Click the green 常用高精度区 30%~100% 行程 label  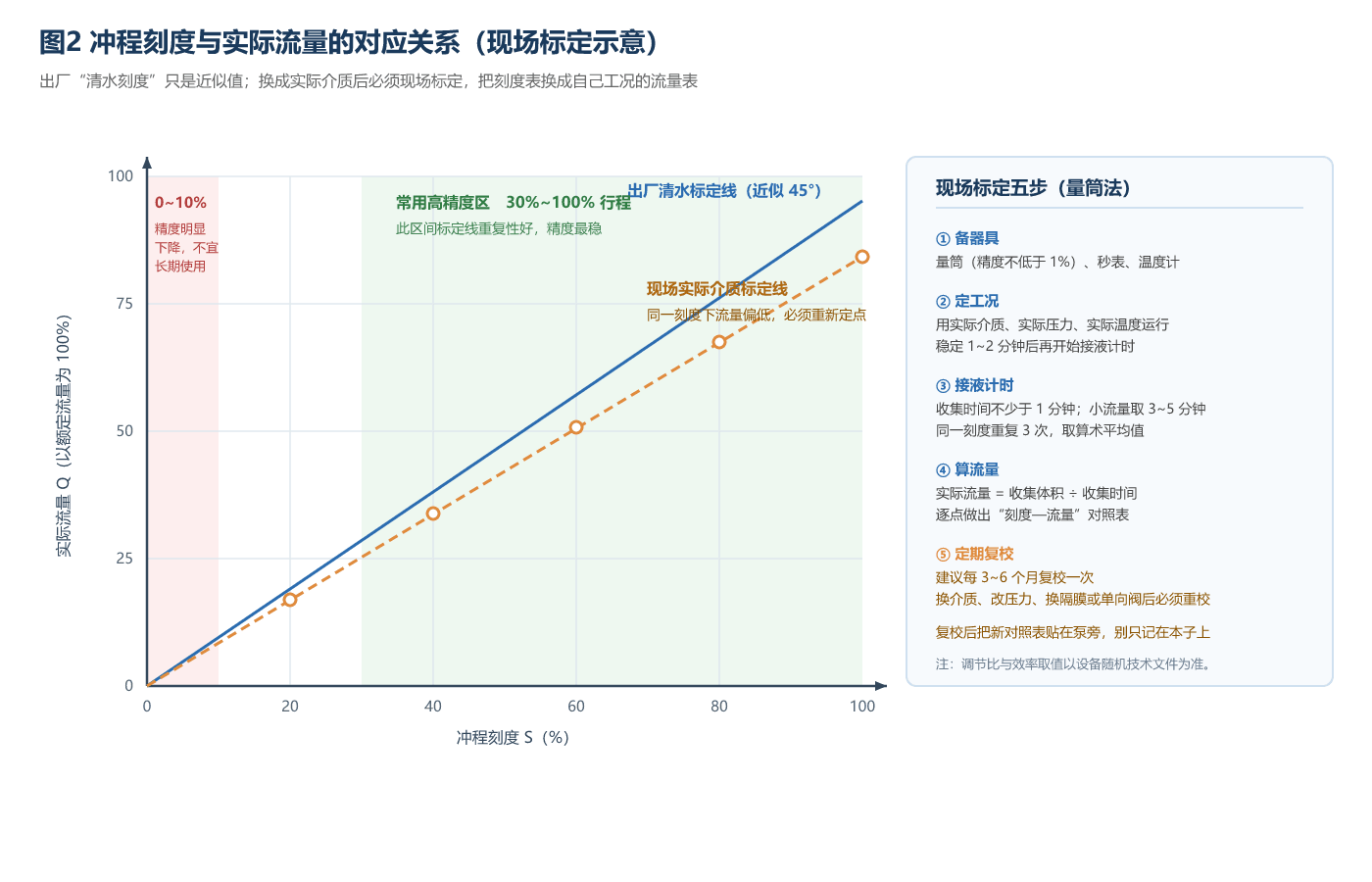(514, 203)
